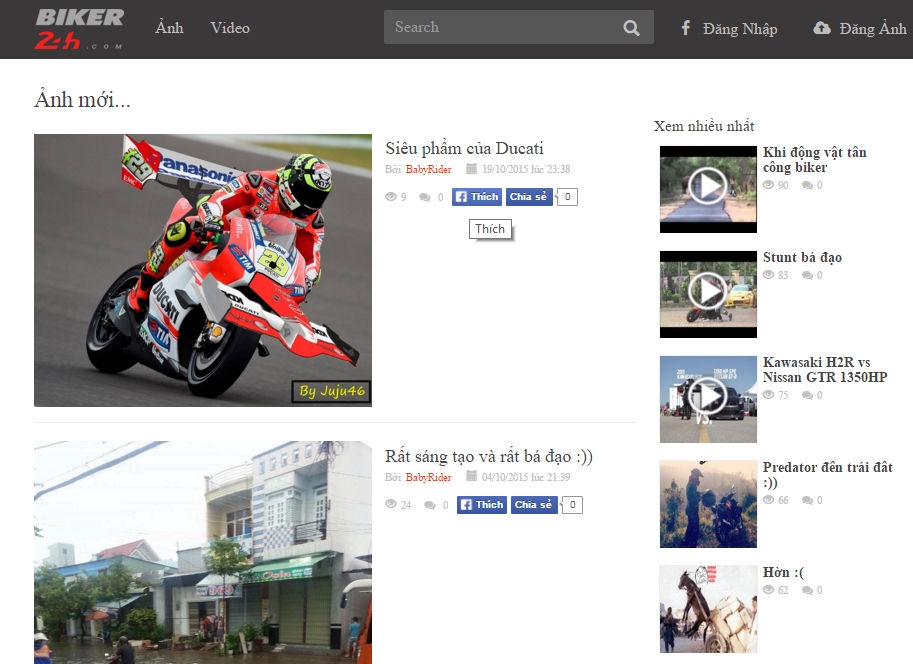Open 'Predator đến trái đất' thumbnail
913x664 pixels.
[x=708, y=504]
